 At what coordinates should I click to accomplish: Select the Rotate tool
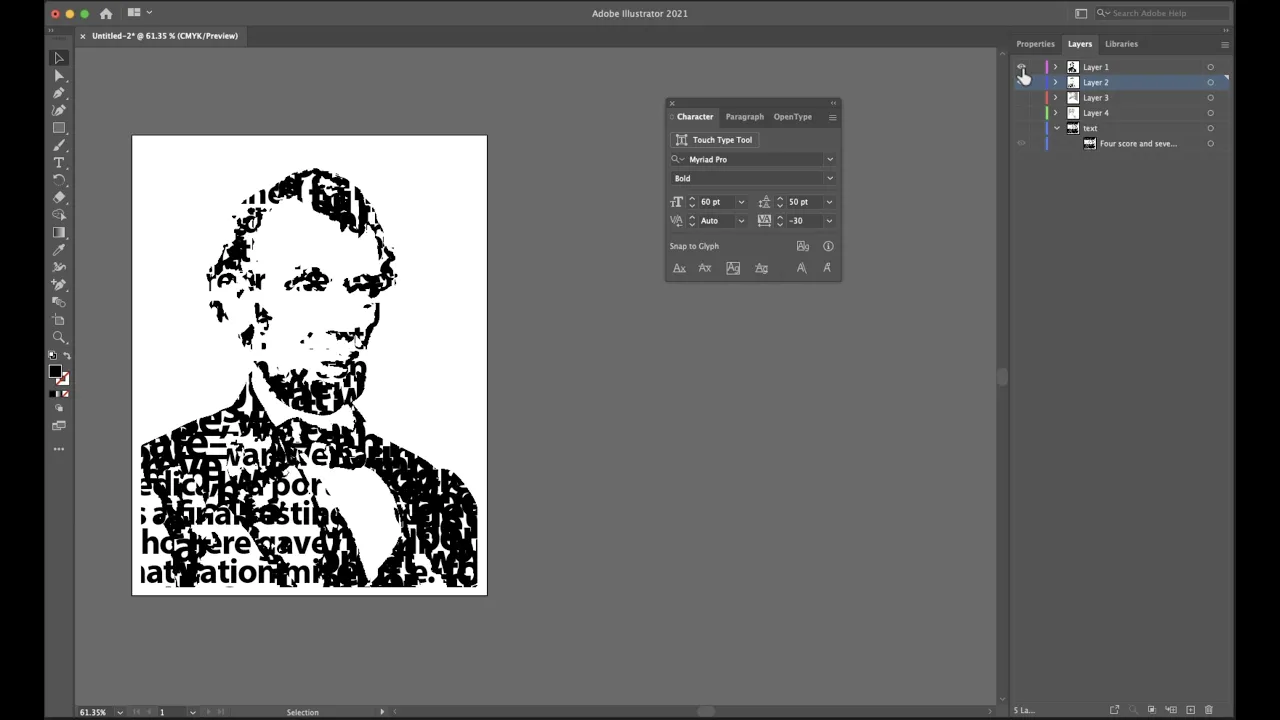coord(59,180)
